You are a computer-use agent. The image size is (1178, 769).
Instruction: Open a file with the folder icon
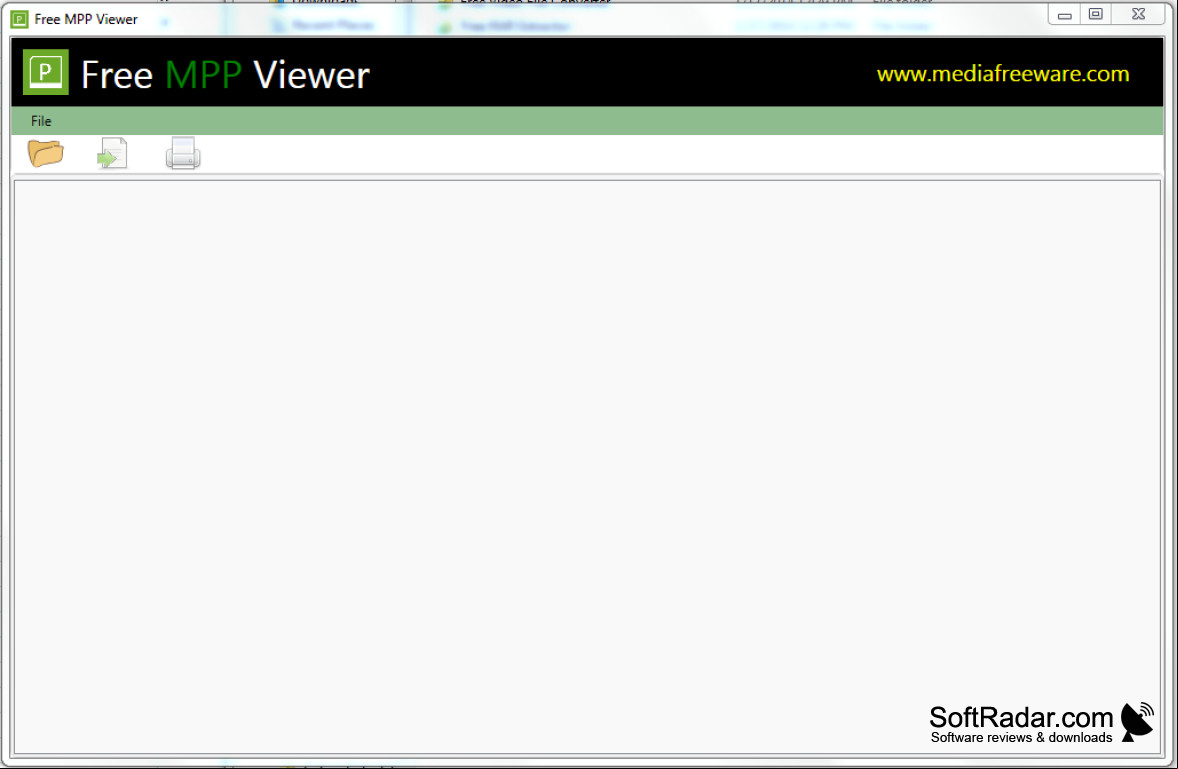coord(45,153)
